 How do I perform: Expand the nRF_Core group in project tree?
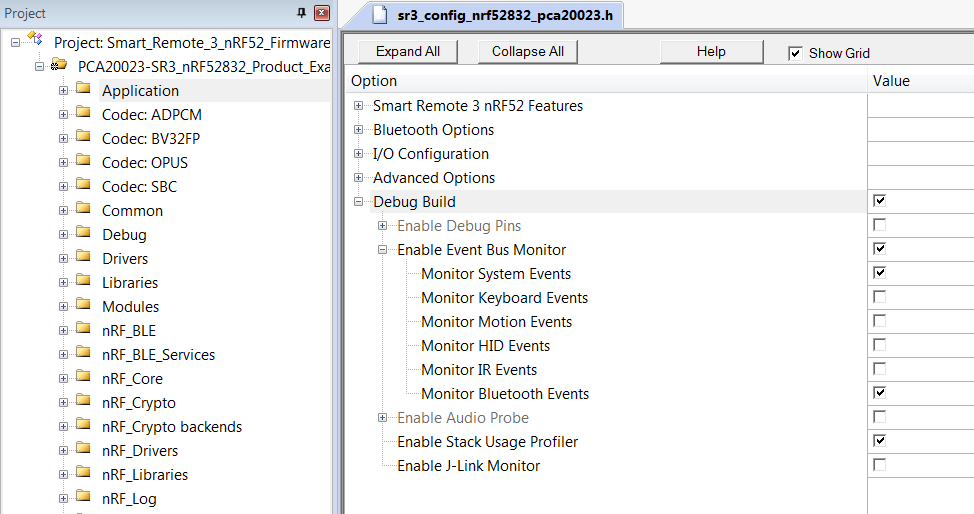[x=63, y=379]
